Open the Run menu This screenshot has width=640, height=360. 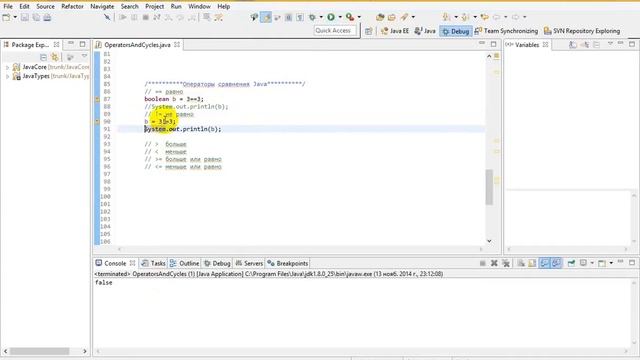176,7
